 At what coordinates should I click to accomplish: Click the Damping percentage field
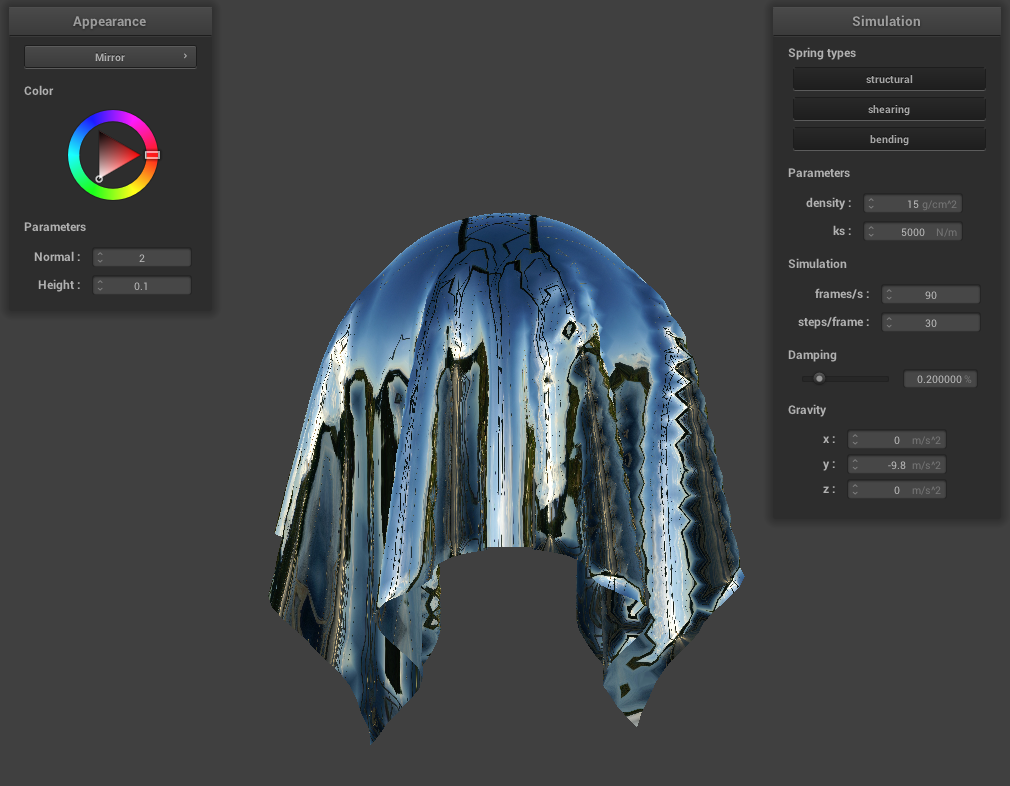pos(939,380)
